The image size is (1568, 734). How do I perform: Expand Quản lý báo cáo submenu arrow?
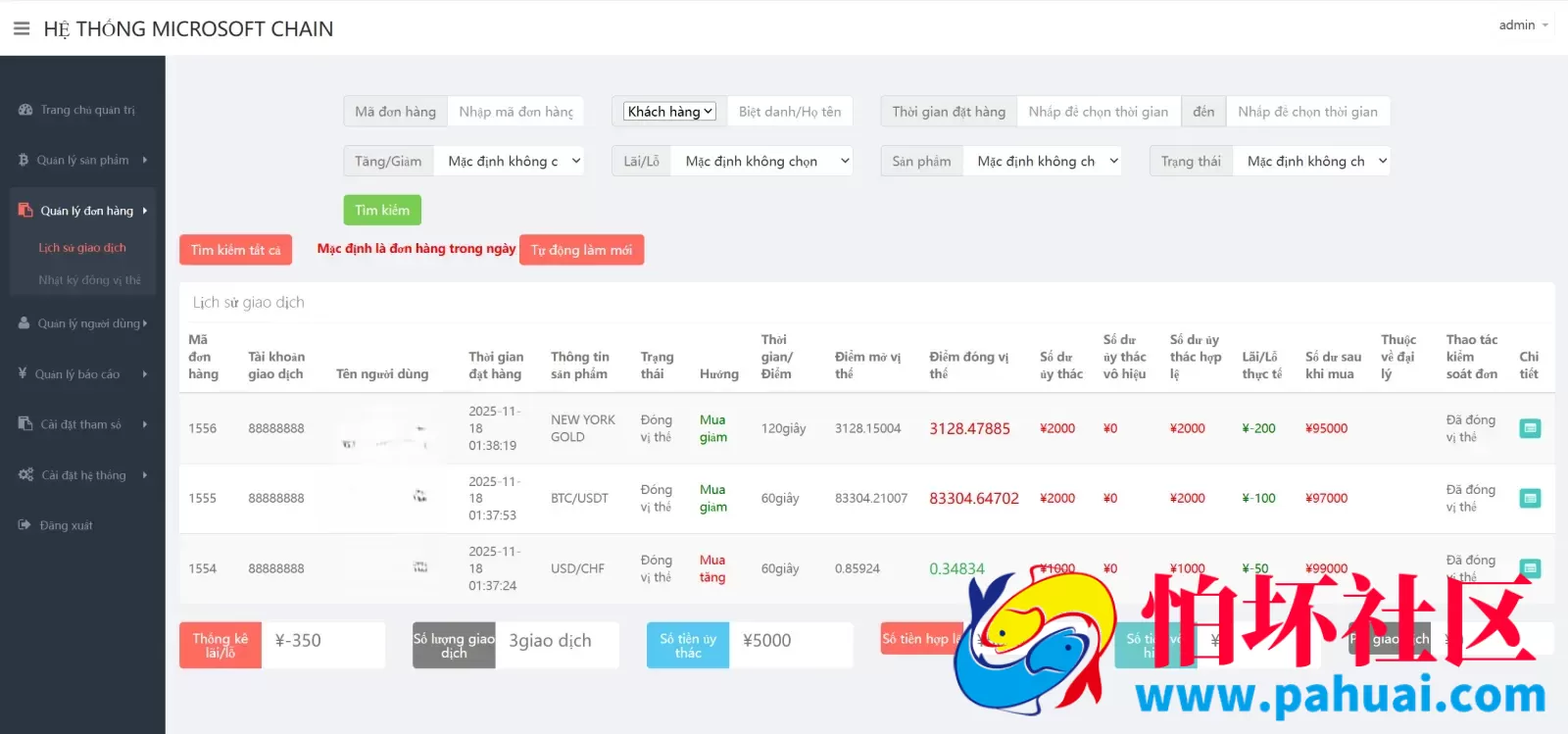coord(145,373)
